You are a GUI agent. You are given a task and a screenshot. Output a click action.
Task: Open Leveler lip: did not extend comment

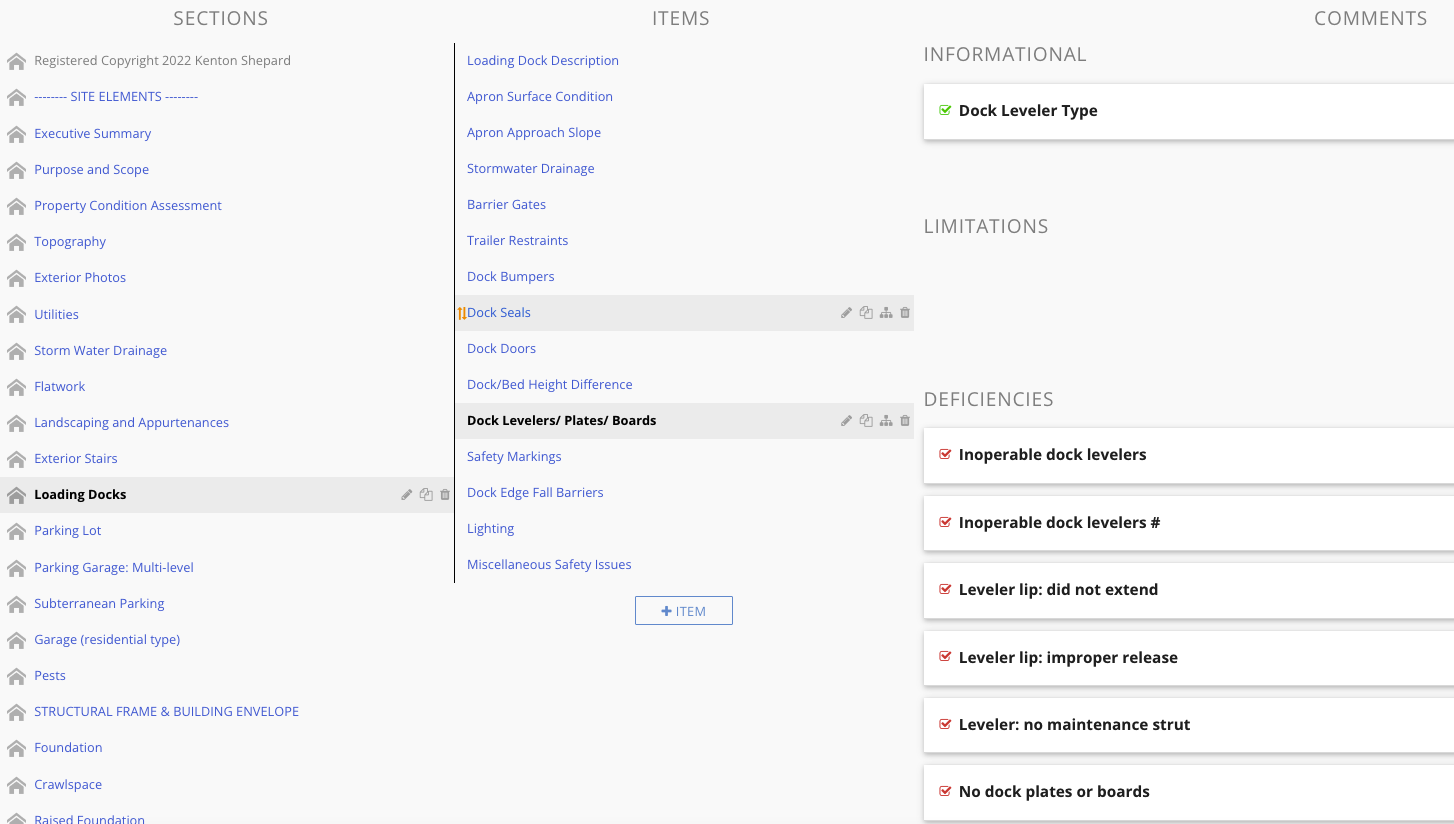[1058, 590]
